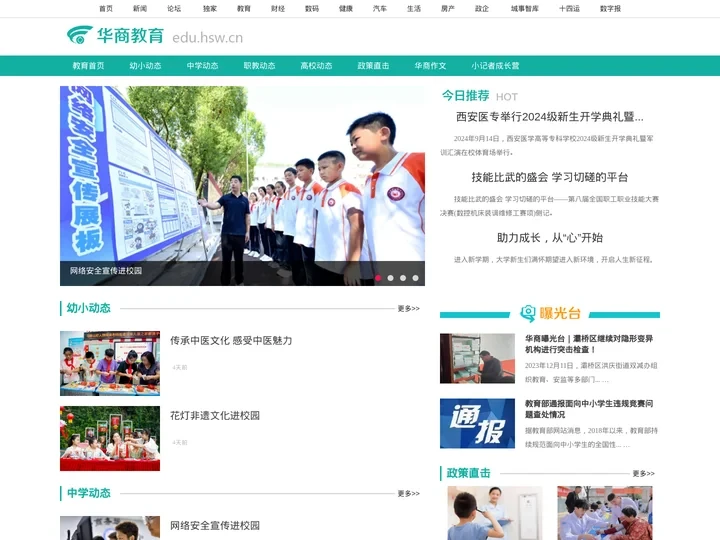Open 房产 in top navigation

click(x=448, y=9)
